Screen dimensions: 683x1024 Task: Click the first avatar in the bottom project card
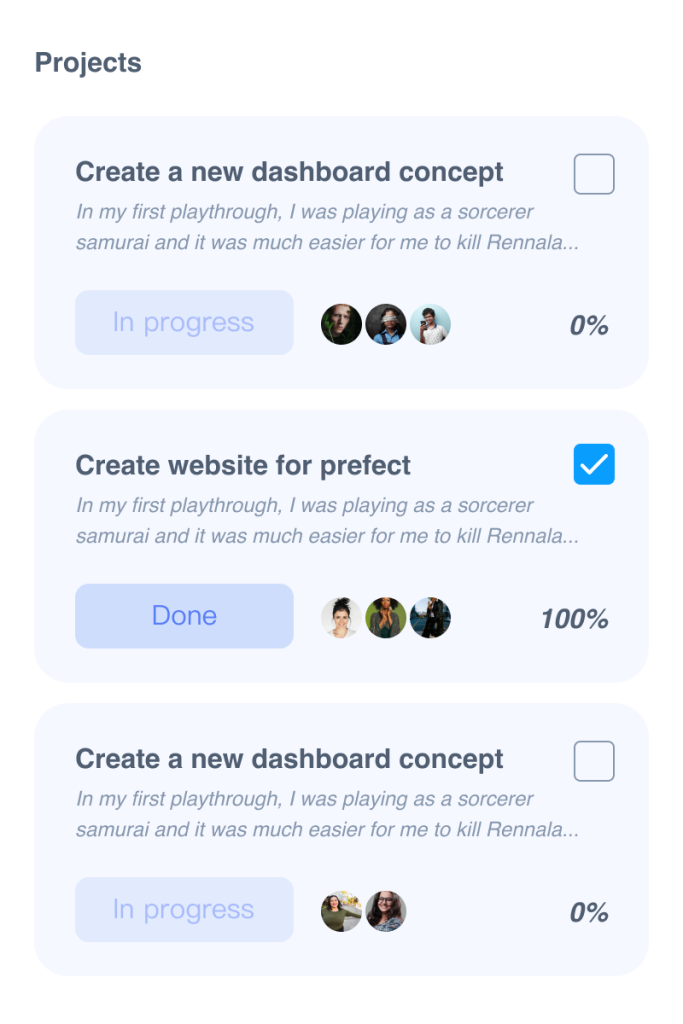[x=341, y=911]
